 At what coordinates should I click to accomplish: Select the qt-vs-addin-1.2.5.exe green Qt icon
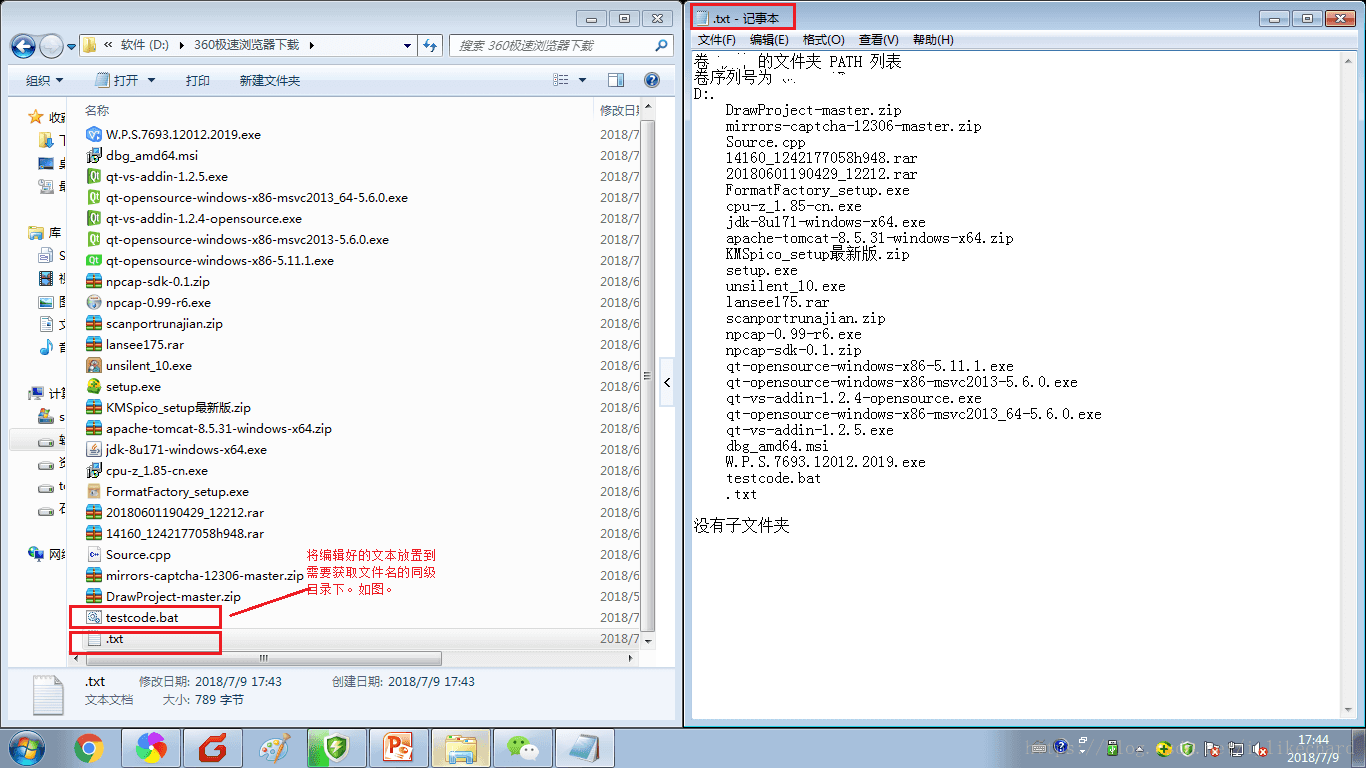[94, 176]
